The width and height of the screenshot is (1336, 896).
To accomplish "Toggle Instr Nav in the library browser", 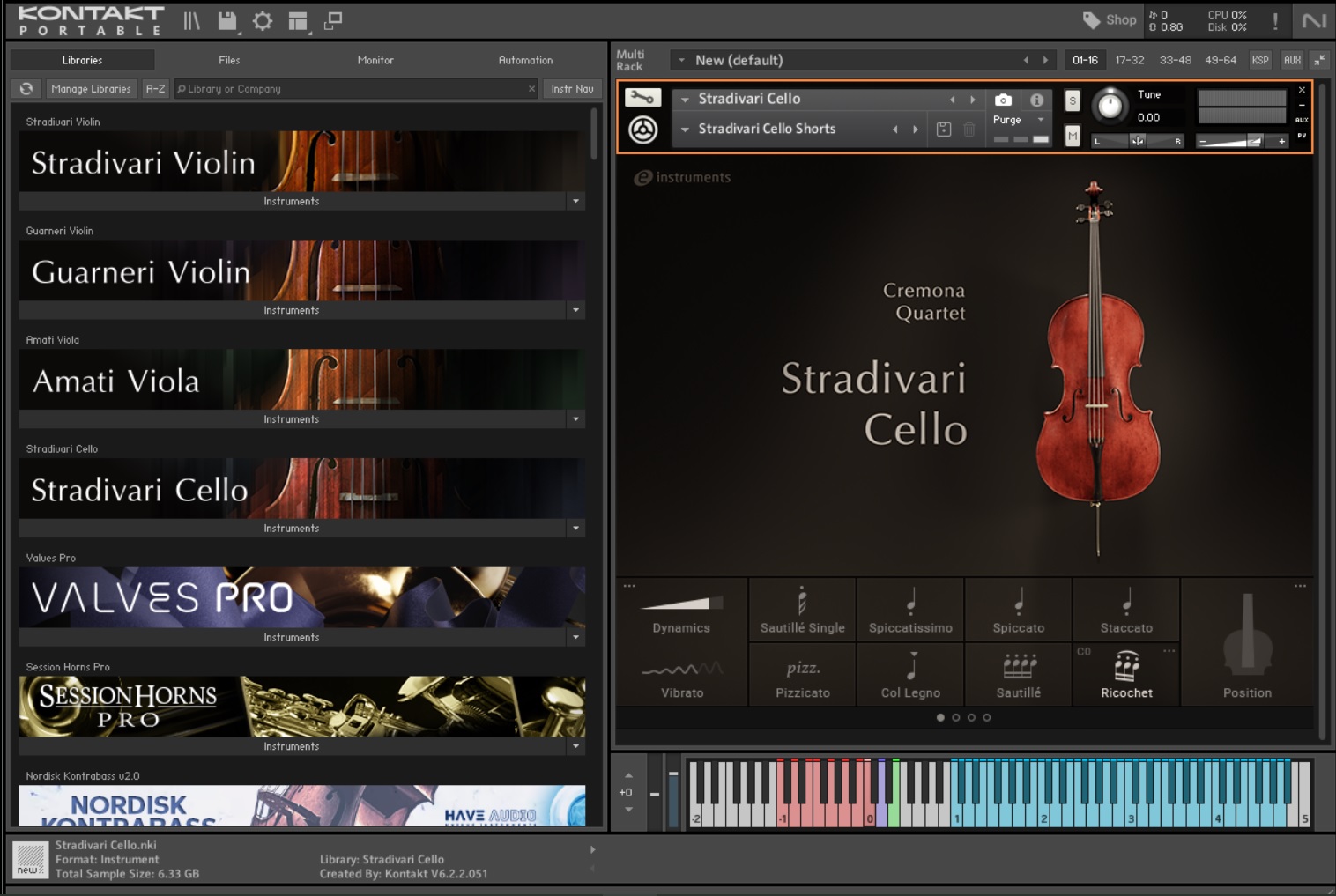I will (571, 88).
